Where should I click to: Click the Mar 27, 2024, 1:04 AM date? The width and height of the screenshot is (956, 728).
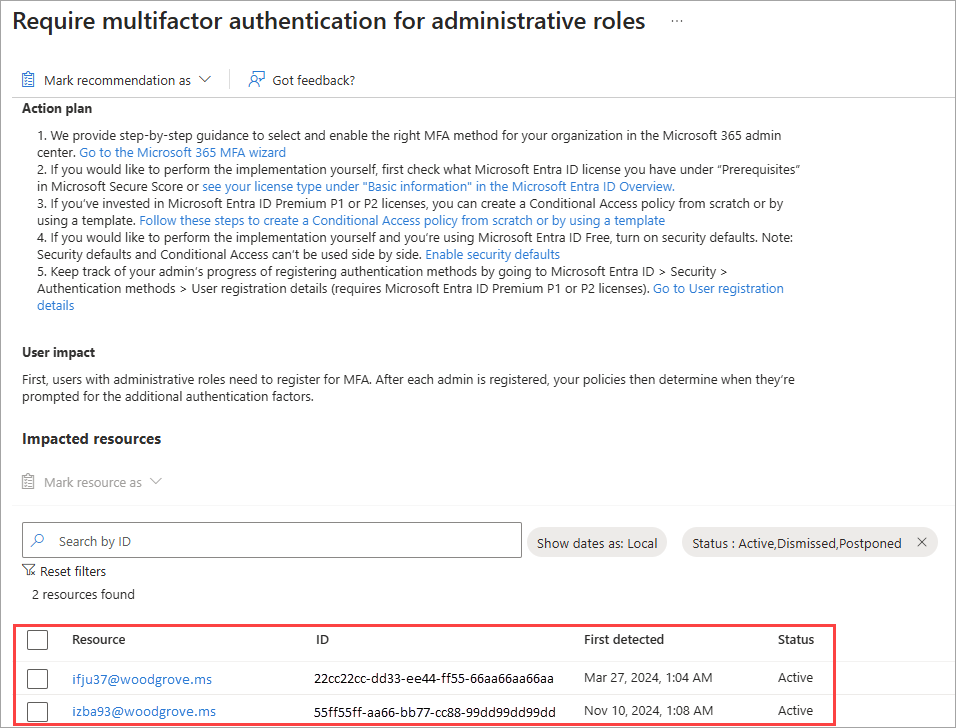648,677
